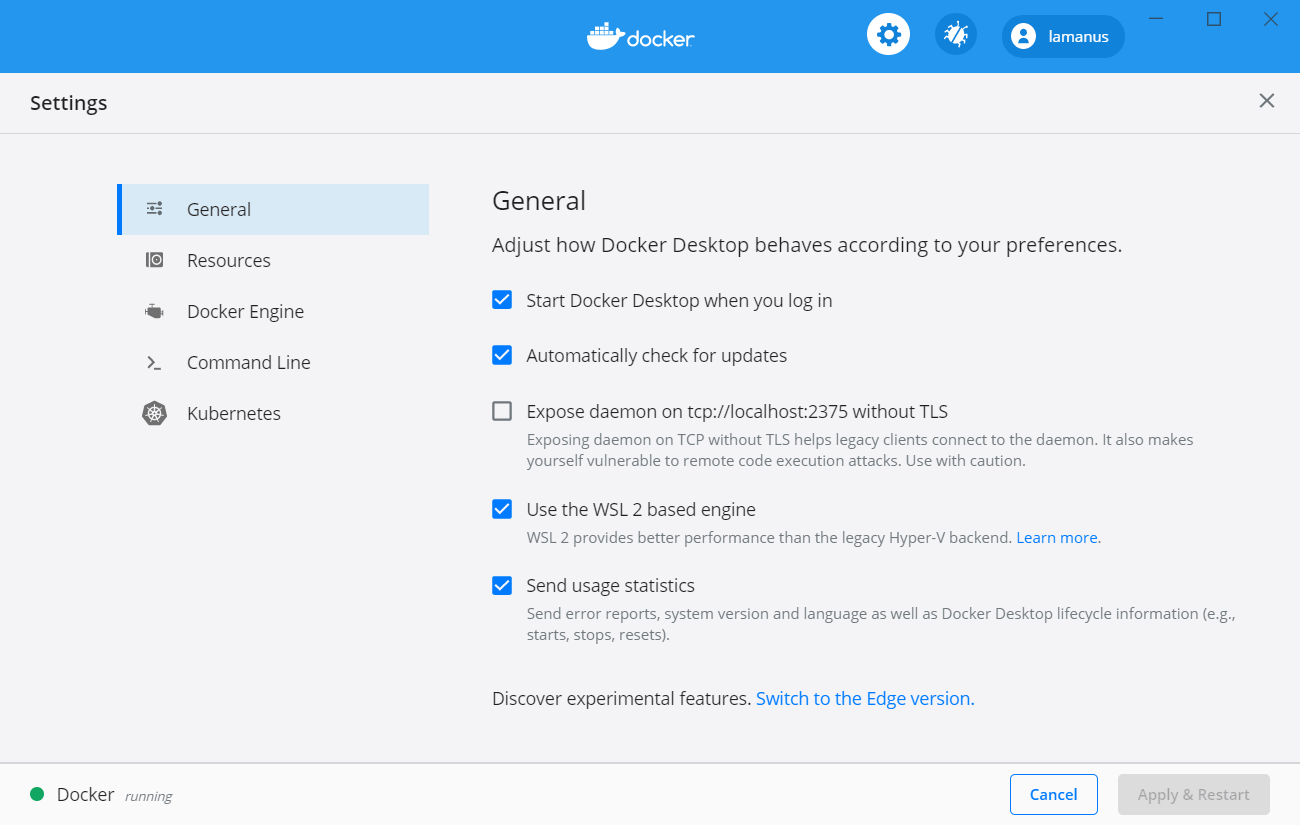Image resolution: width=1300 pixels, height=825 pixels.
Task: Click the Kubernetes wheel icon
Action: pos(154,413)
